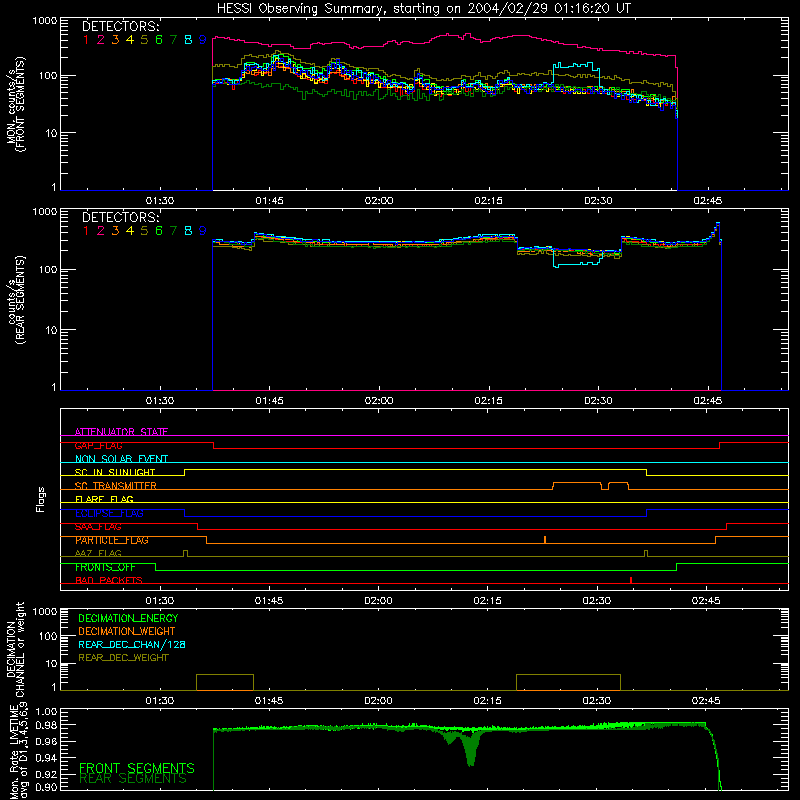Select detector 8 in front segments legend

click(x=188, y=40)
